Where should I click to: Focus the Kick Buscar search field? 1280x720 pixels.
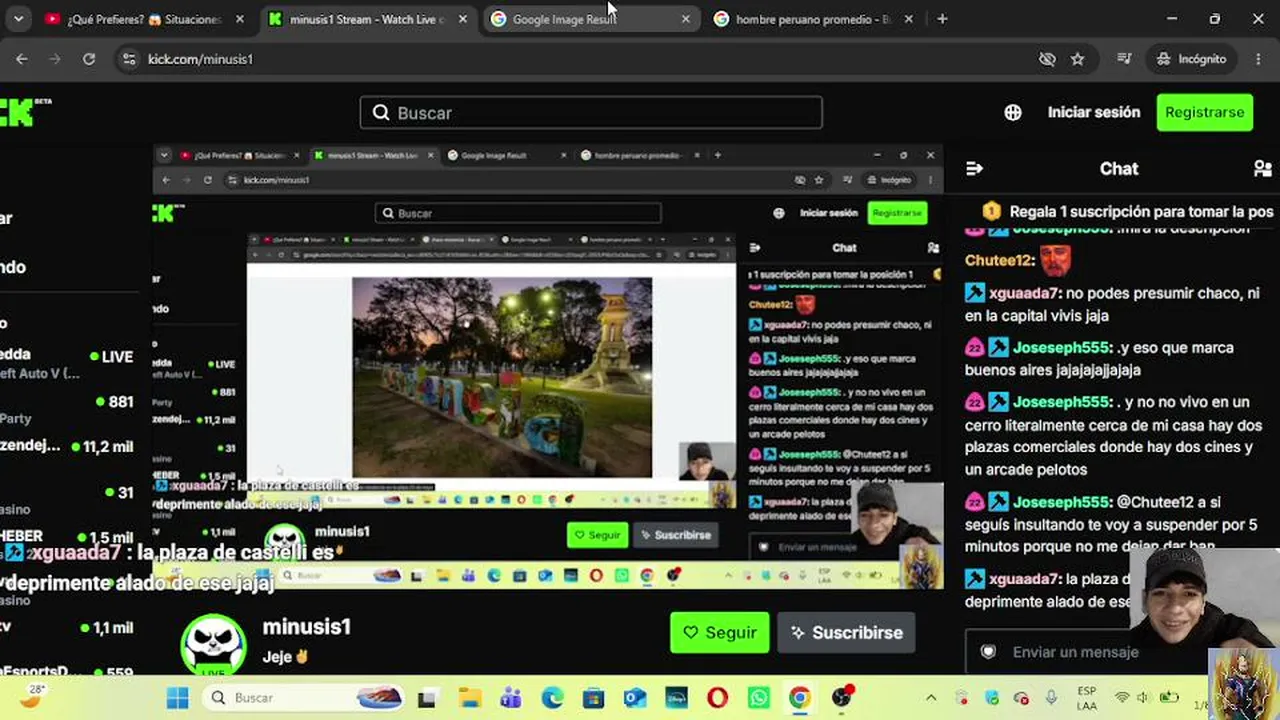[x=591, y=113]
